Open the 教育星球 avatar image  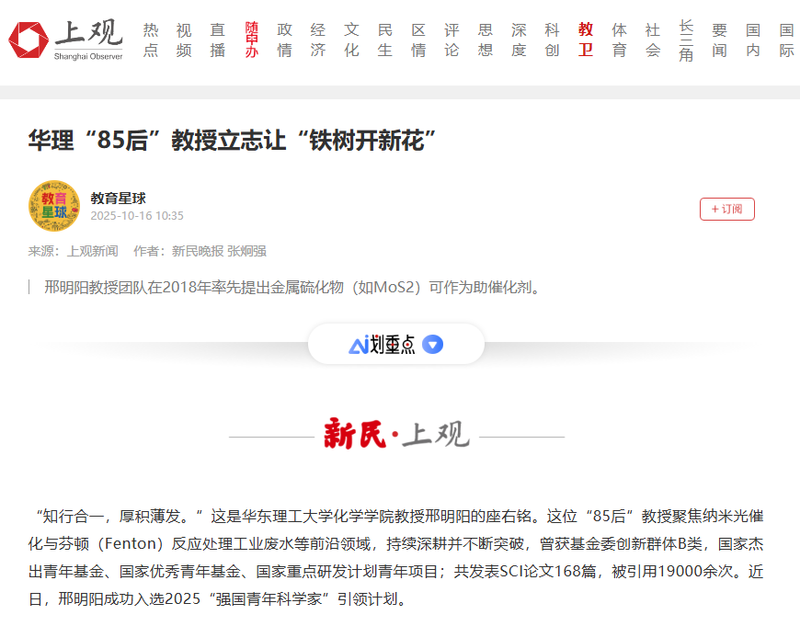point(54,206)
